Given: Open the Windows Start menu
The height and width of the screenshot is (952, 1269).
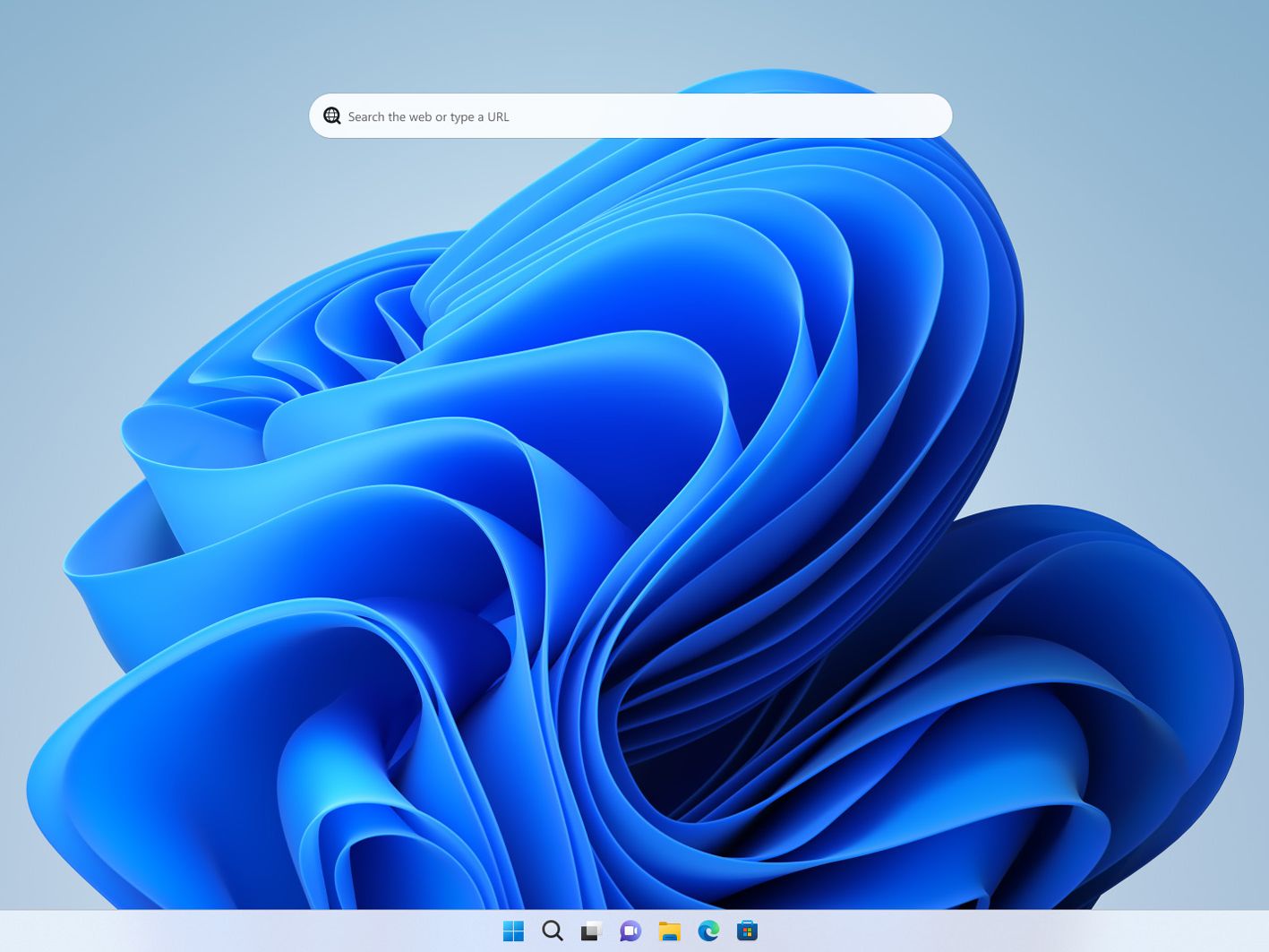Looking at the screenshot, I should (513, 931).
